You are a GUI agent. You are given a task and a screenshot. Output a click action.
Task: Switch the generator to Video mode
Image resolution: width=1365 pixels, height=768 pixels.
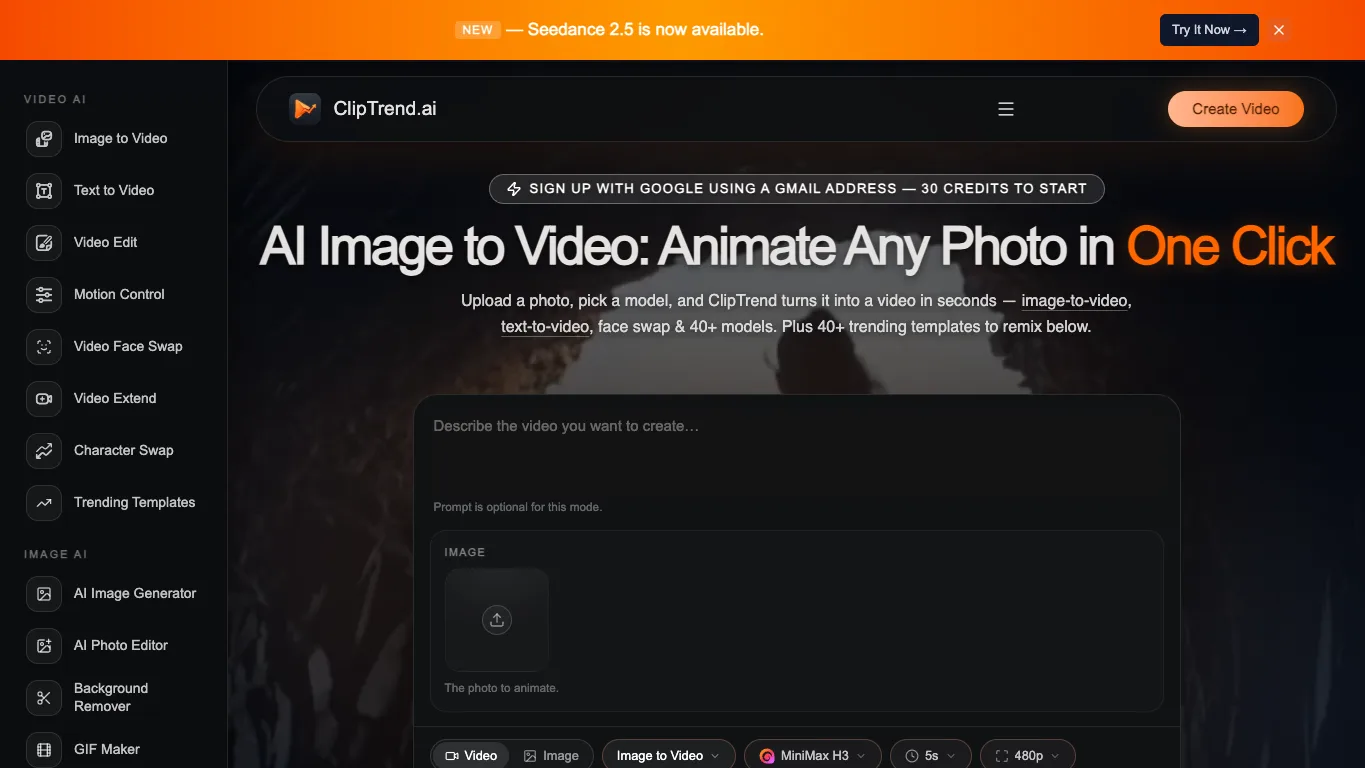pos(471,756)
